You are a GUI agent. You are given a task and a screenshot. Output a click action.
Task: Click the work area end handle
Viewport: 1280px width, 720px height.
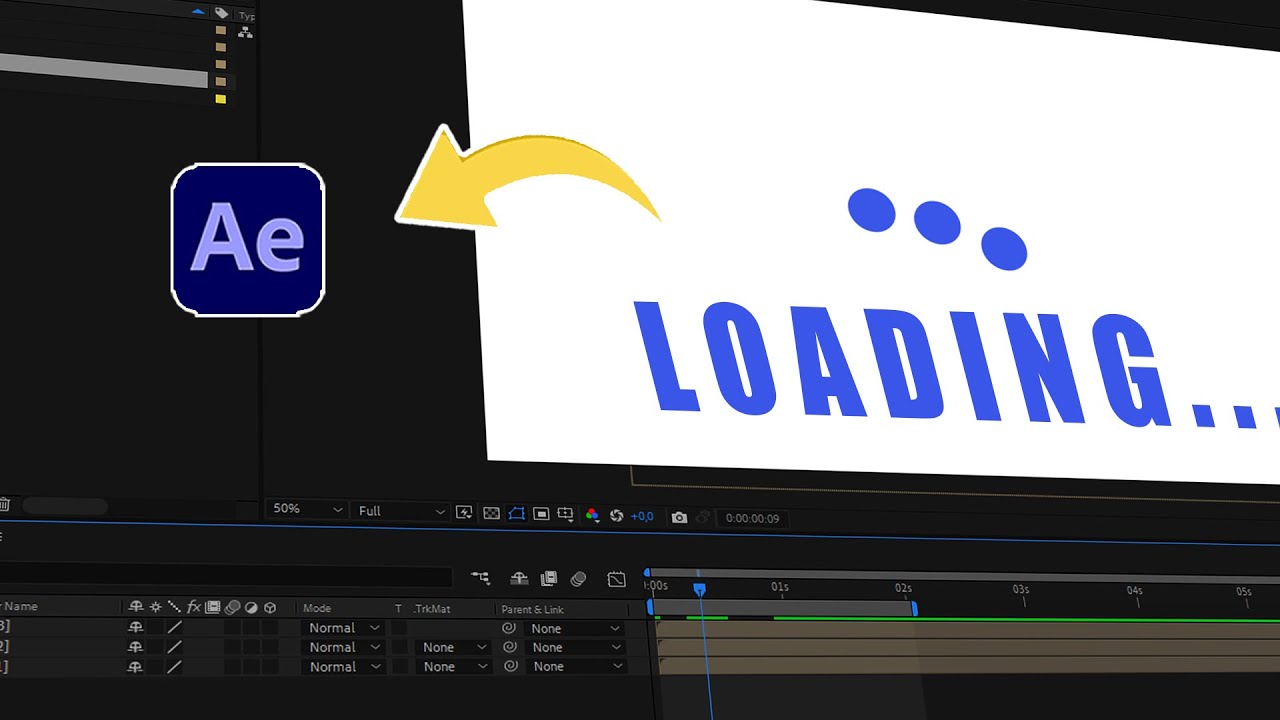point(914,607)
